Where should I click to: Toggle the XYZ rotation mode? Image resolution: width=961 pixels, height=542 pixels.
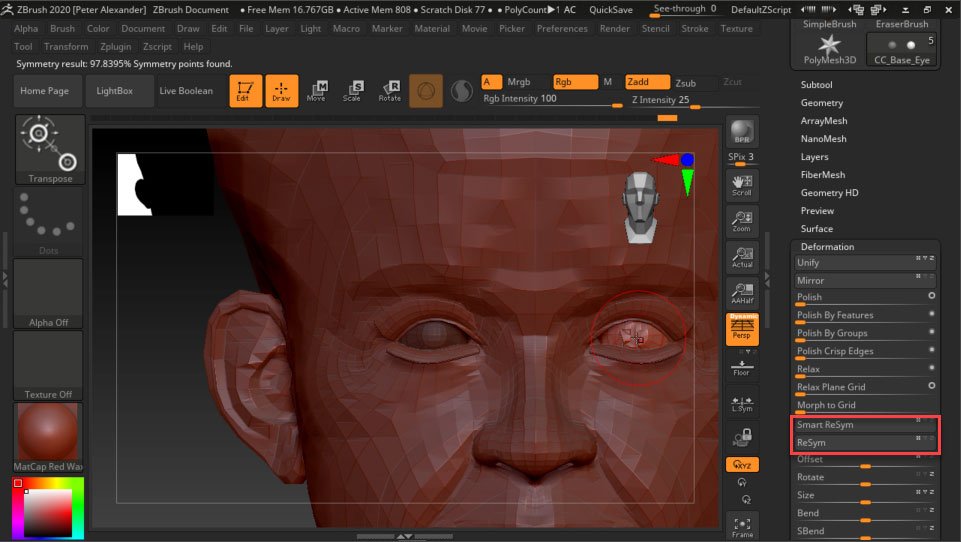(742, 465)
